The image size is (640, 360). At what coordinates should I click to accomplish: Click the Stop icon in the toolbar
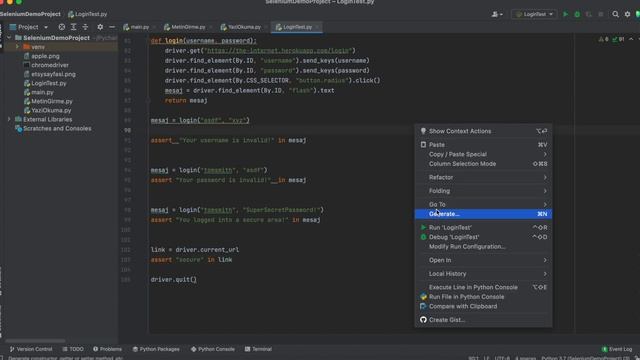pos(601,14)
